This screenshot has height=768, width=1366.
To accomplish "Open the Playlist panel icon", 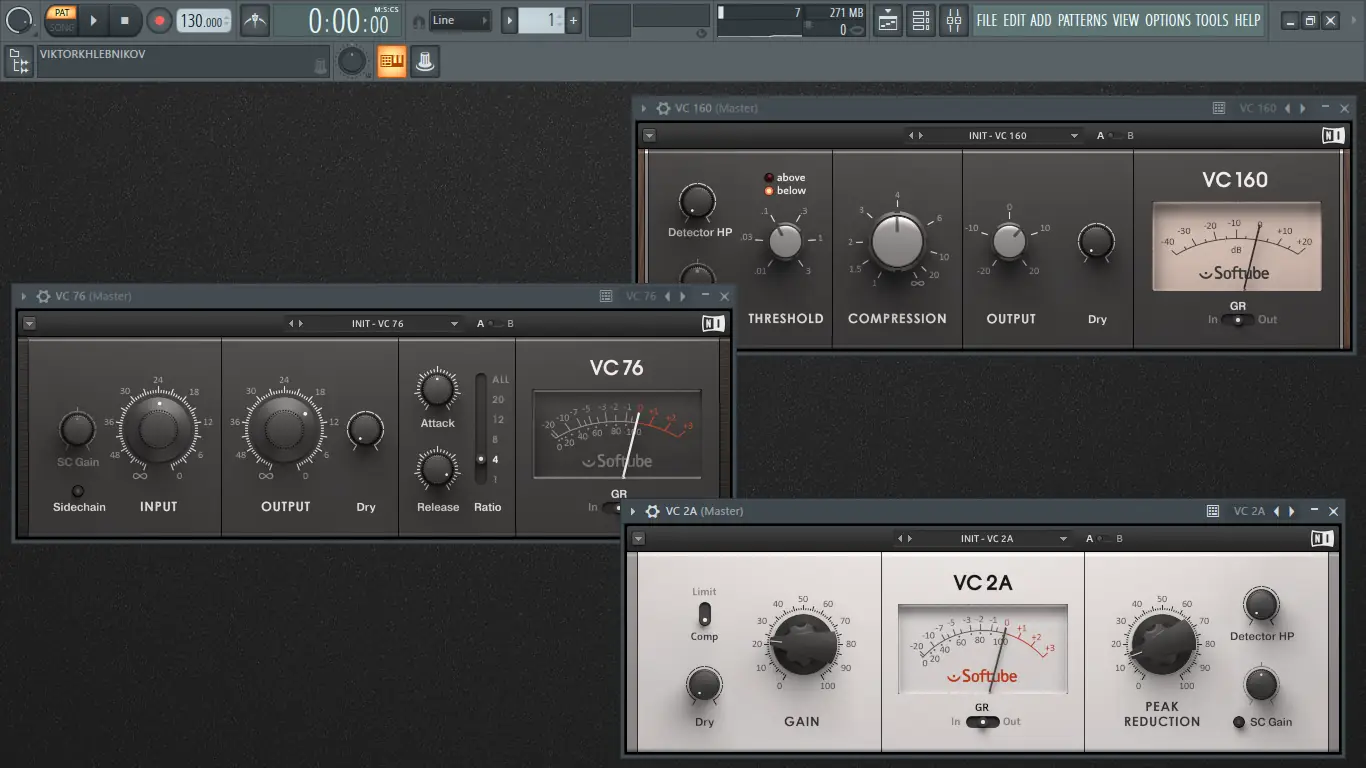I will 887,19.
